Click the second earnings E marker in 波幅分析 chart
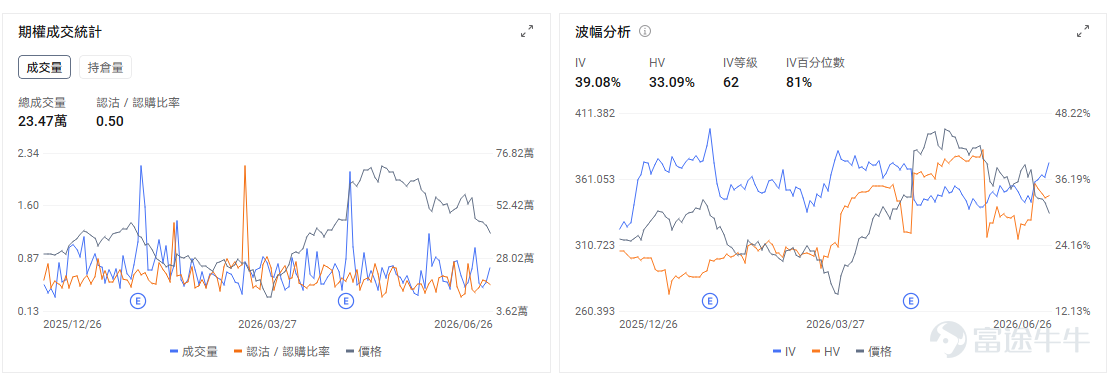 click(x=911, y=301)
